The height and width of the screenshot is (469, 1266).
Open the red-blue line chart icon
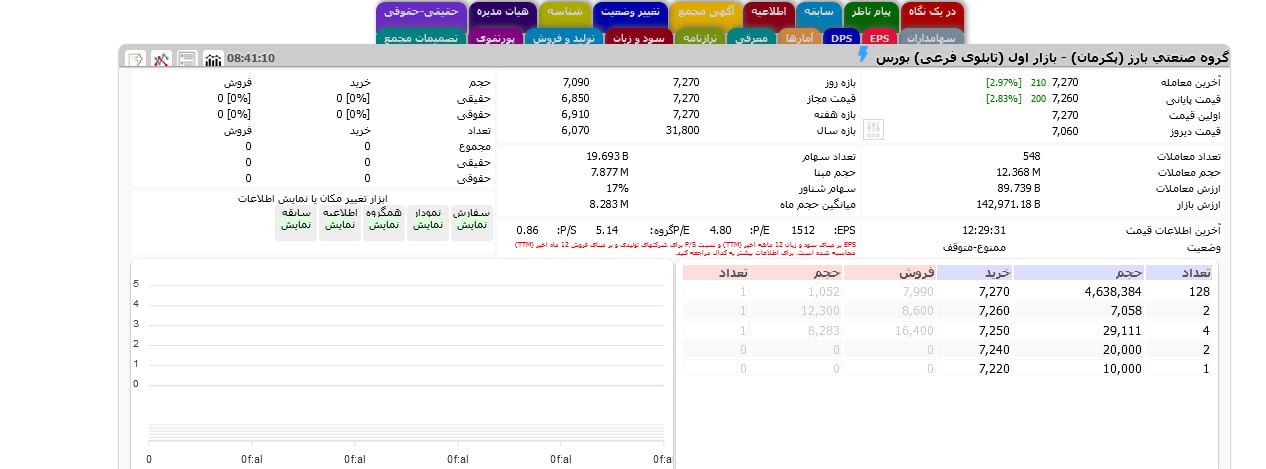click(x=161, y=59)
